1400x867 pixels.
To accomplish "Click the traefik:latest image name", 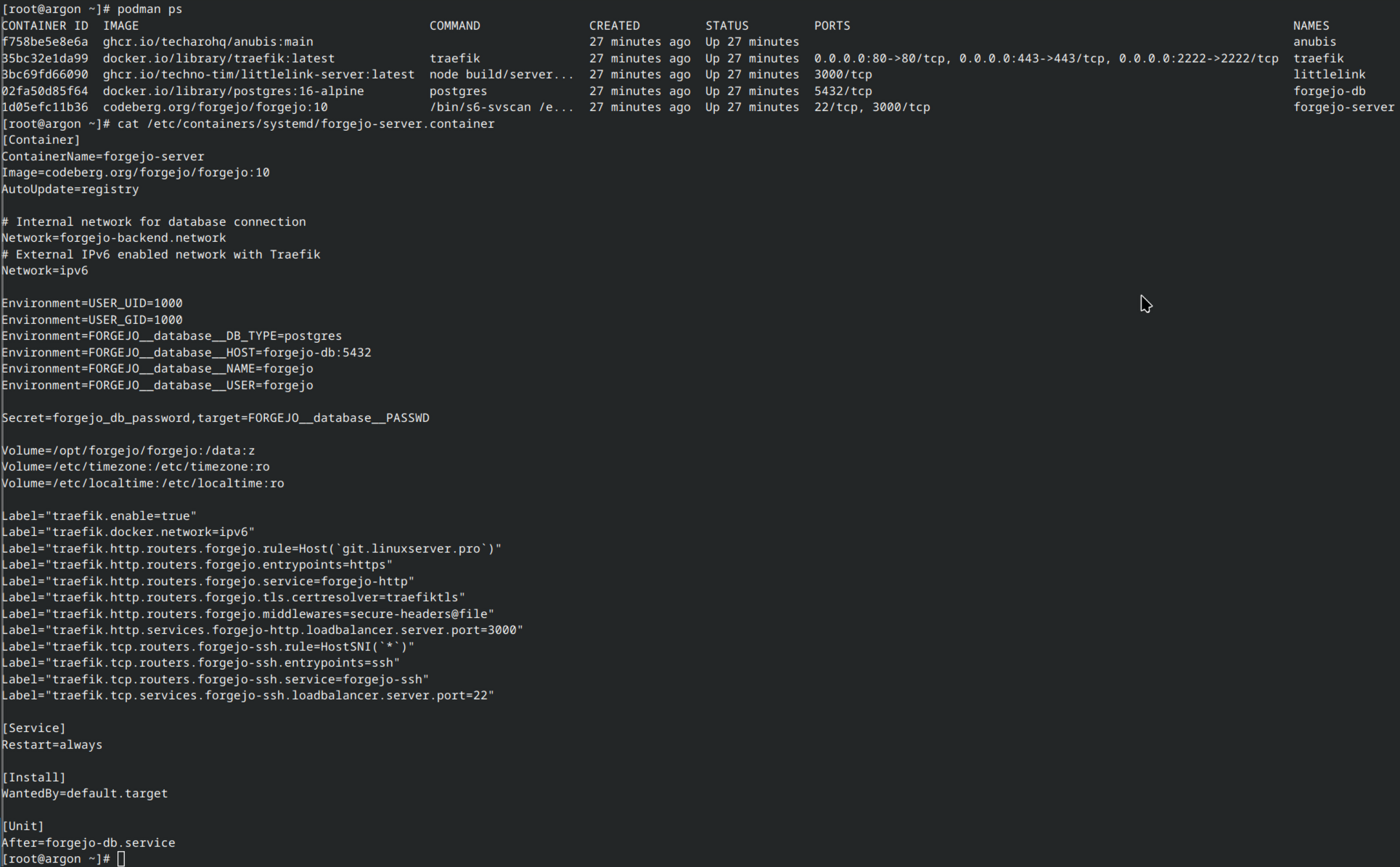I will 218,59.
